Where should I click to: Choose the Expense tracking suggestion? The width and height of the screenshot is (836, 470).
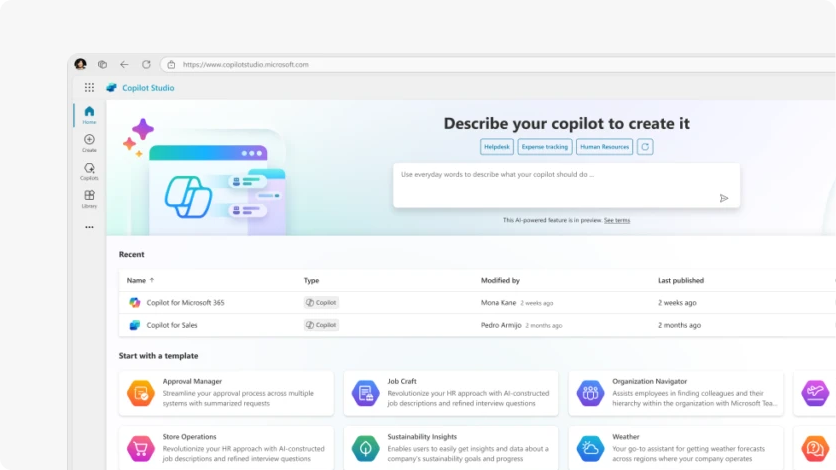[544, 147]
